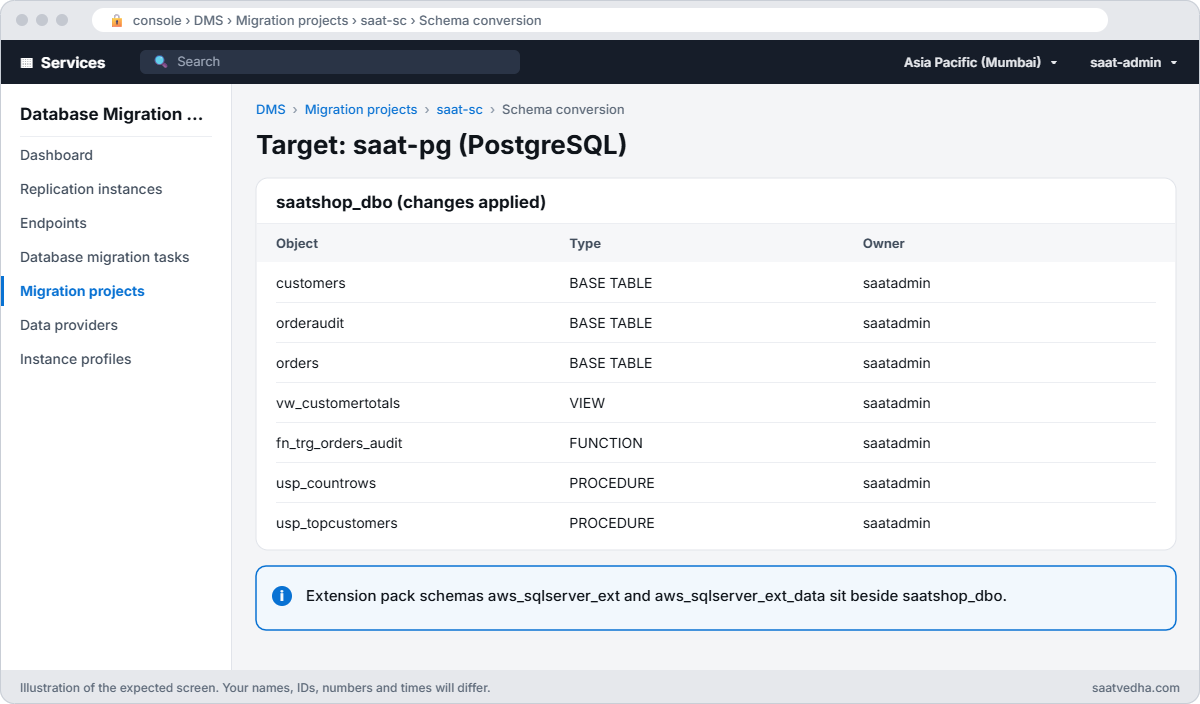The image size is (1200, 704).
Task: Click the Migration projects breadcrumb link
Action: (x=361, y=110)
